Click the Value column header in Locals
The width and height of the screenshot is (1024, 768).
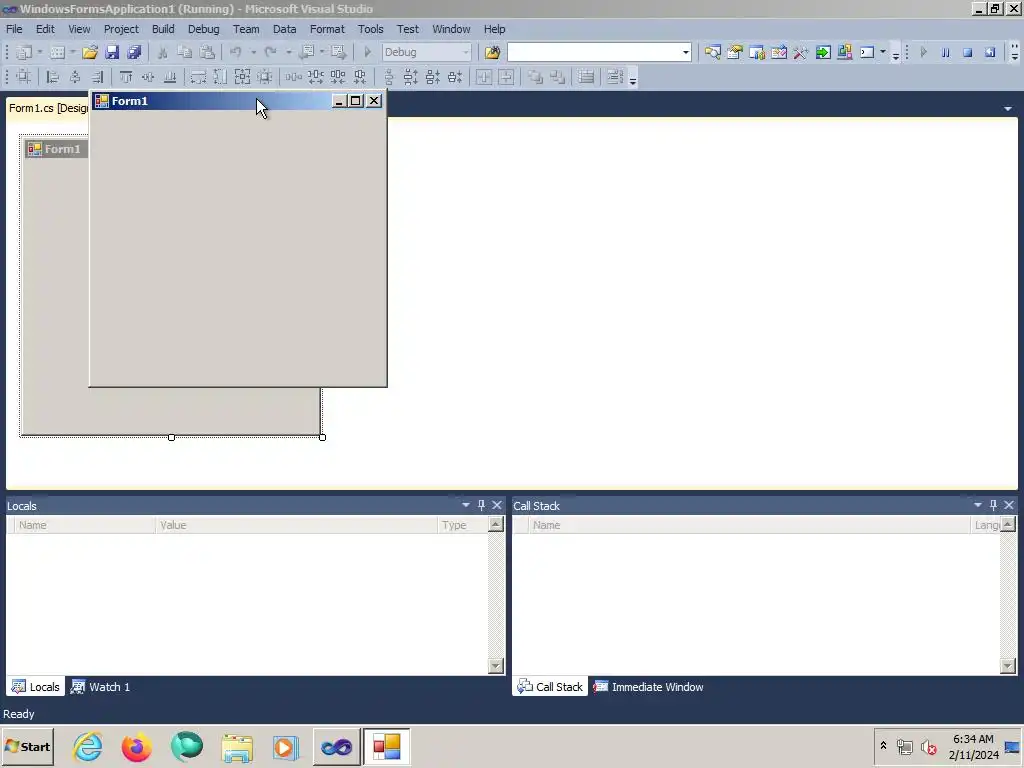click(296, 525)
